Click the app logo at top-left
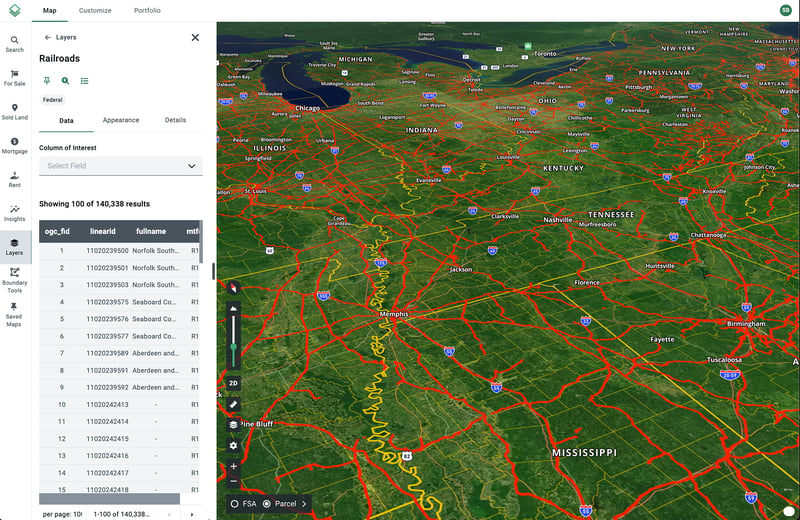The width and height of the screenshot is (800, 520). (15, 10)
